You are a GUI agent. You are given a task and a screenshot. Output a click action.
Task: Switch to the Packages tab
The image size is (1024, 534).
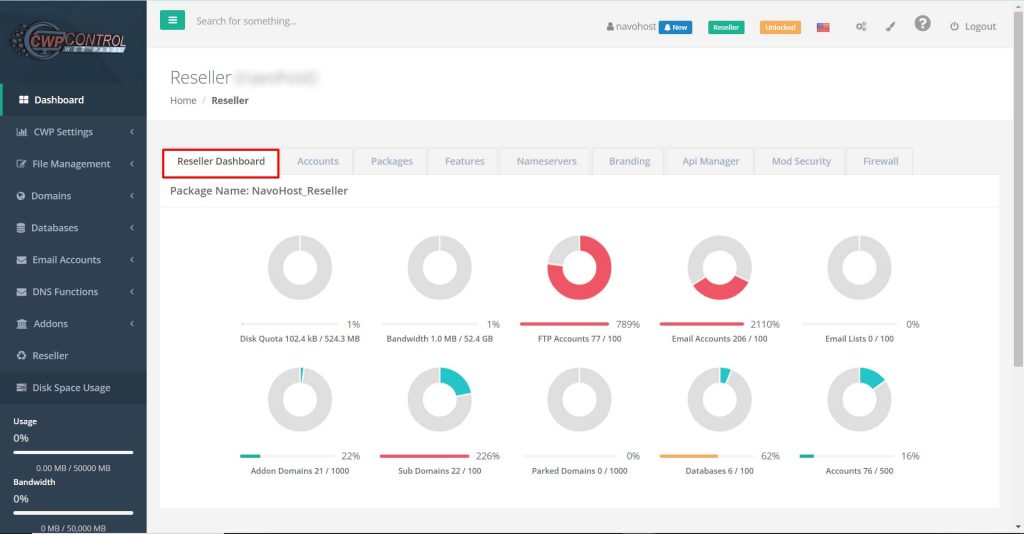[x=391, y=161]
